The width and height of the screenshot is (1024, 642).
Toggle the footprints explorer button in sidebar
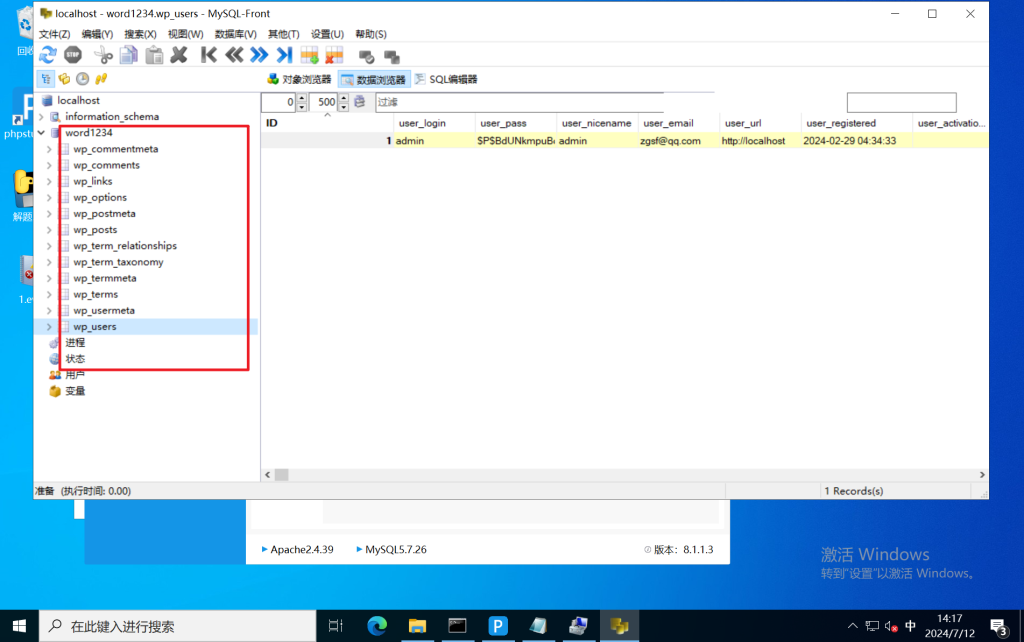[101, 79]
